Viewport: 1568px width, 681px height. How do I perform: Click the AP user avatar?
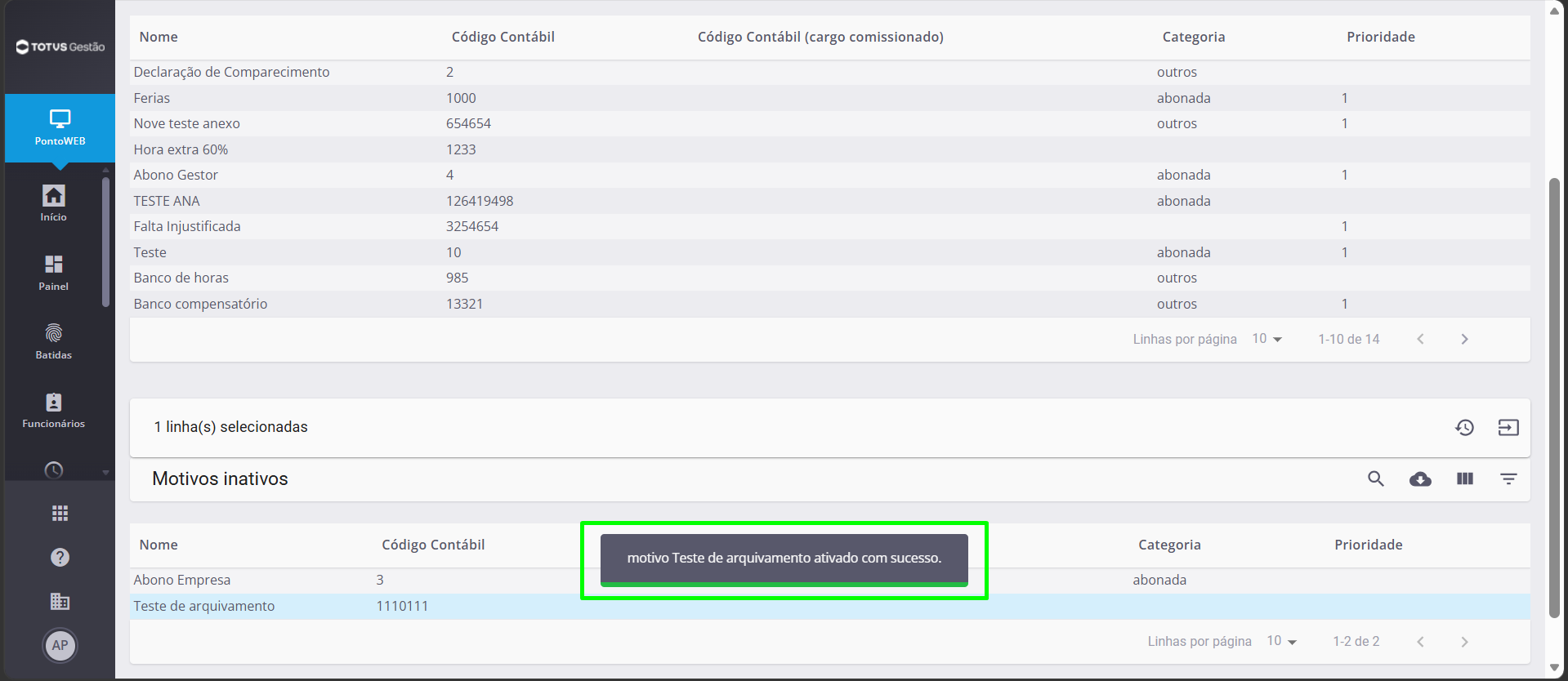(x=60, y=646)
